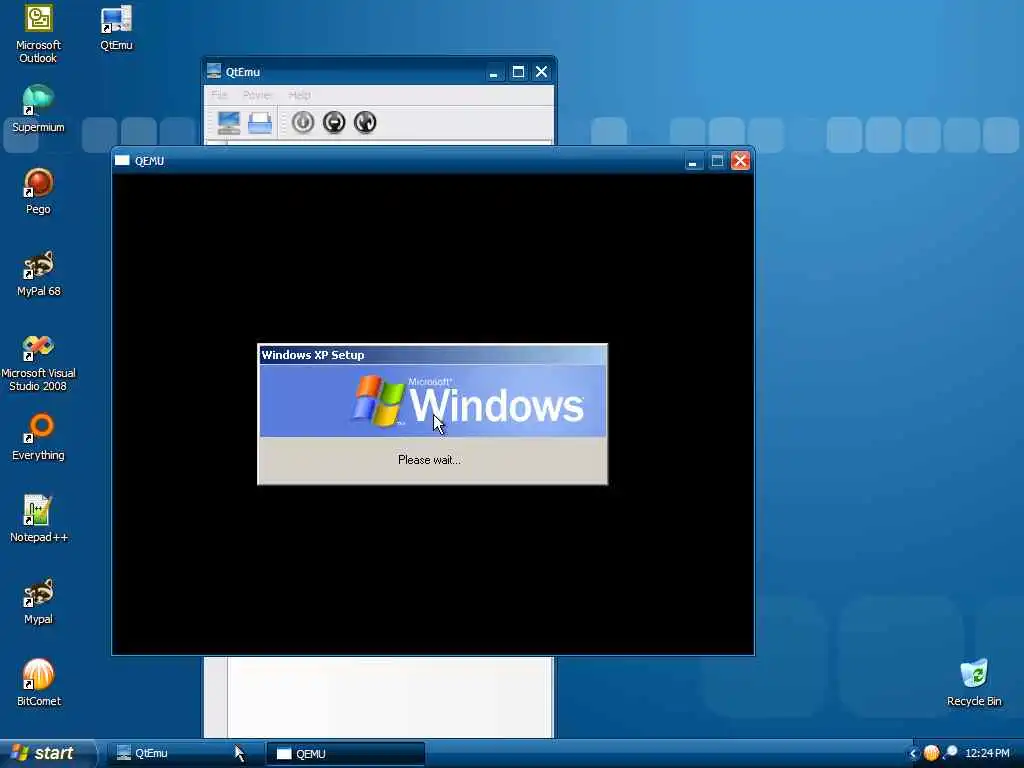
Task: Minimize the QtEmu window
Action: point(494,72)
